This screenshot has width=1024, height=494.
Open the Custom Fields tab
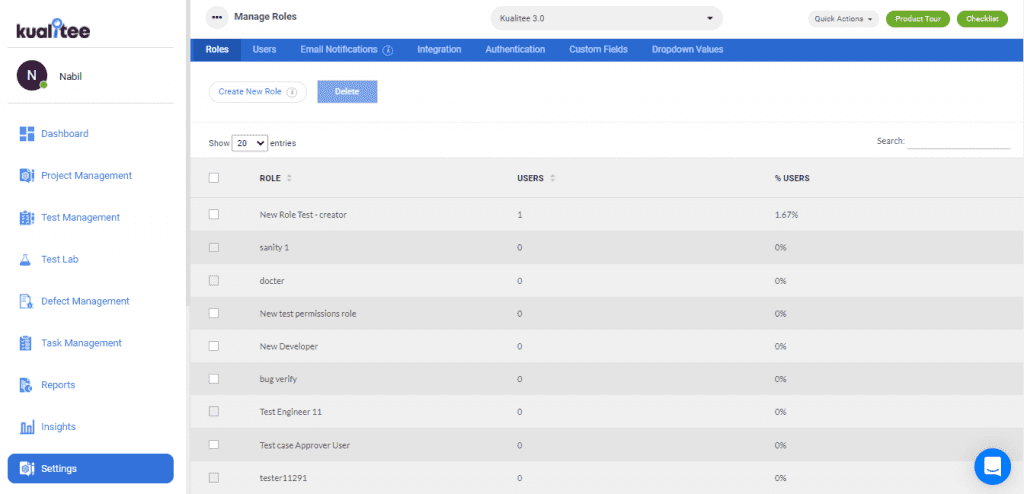click(598, 50)
